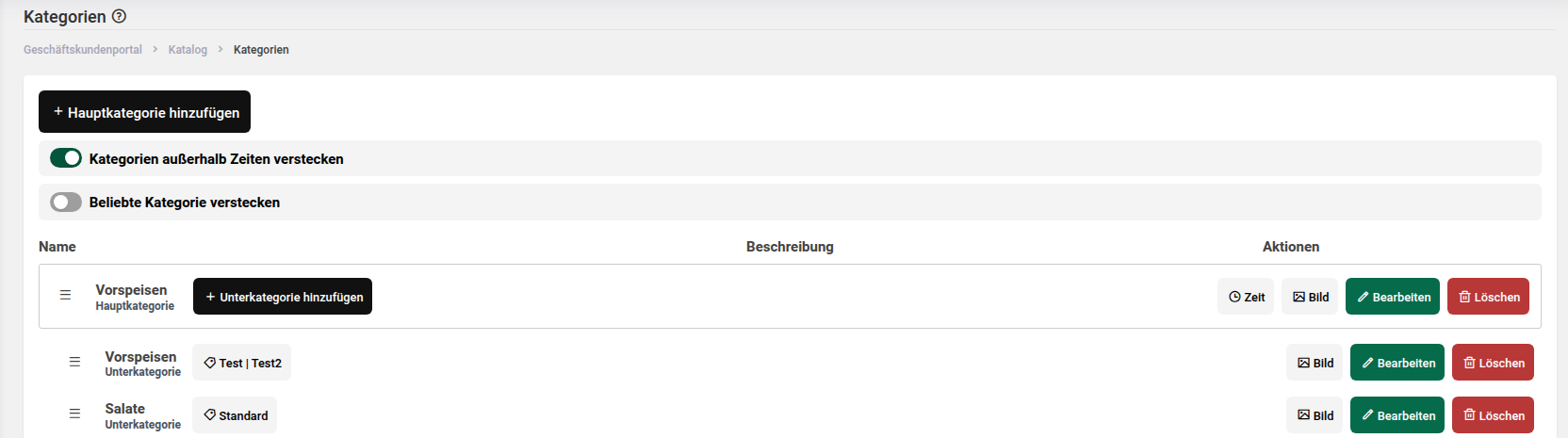
Task: Open Bild for Vorspeisen Unterkategorie
Action: 1315,363
